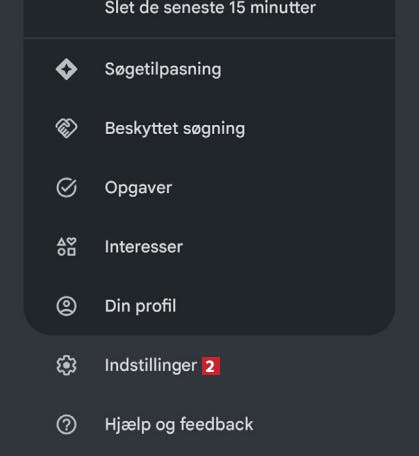Image resolution: width=419 pixels, height=456 pixels.
Task: Click the Indstillinger gear icon
Action: 66,365
